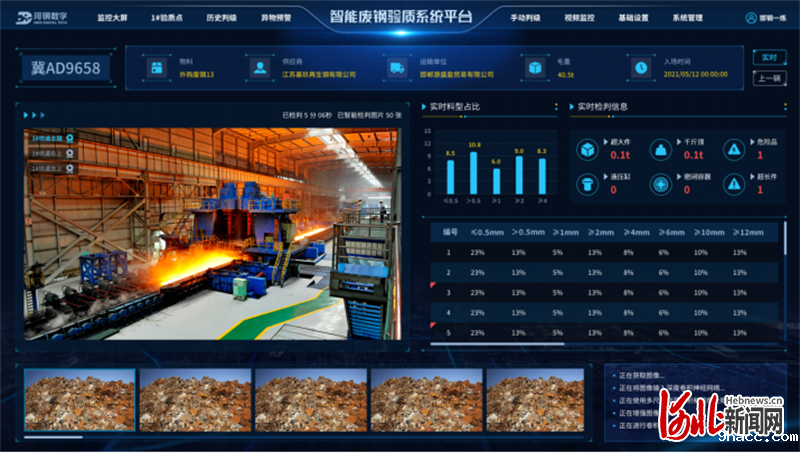
Task: Click the 毛重 weight cube icon
Action: [536, 68]
